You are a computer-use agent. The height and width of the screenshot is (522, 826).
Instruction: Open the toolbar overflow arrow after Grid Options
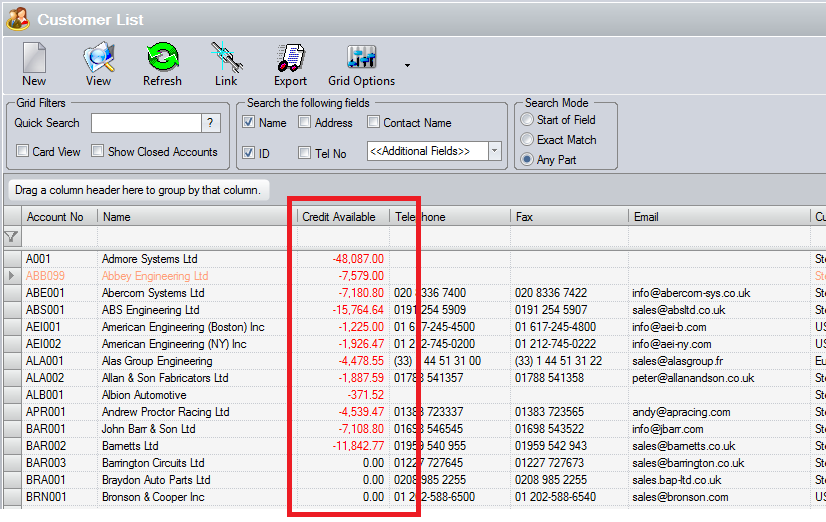[407, 66]
